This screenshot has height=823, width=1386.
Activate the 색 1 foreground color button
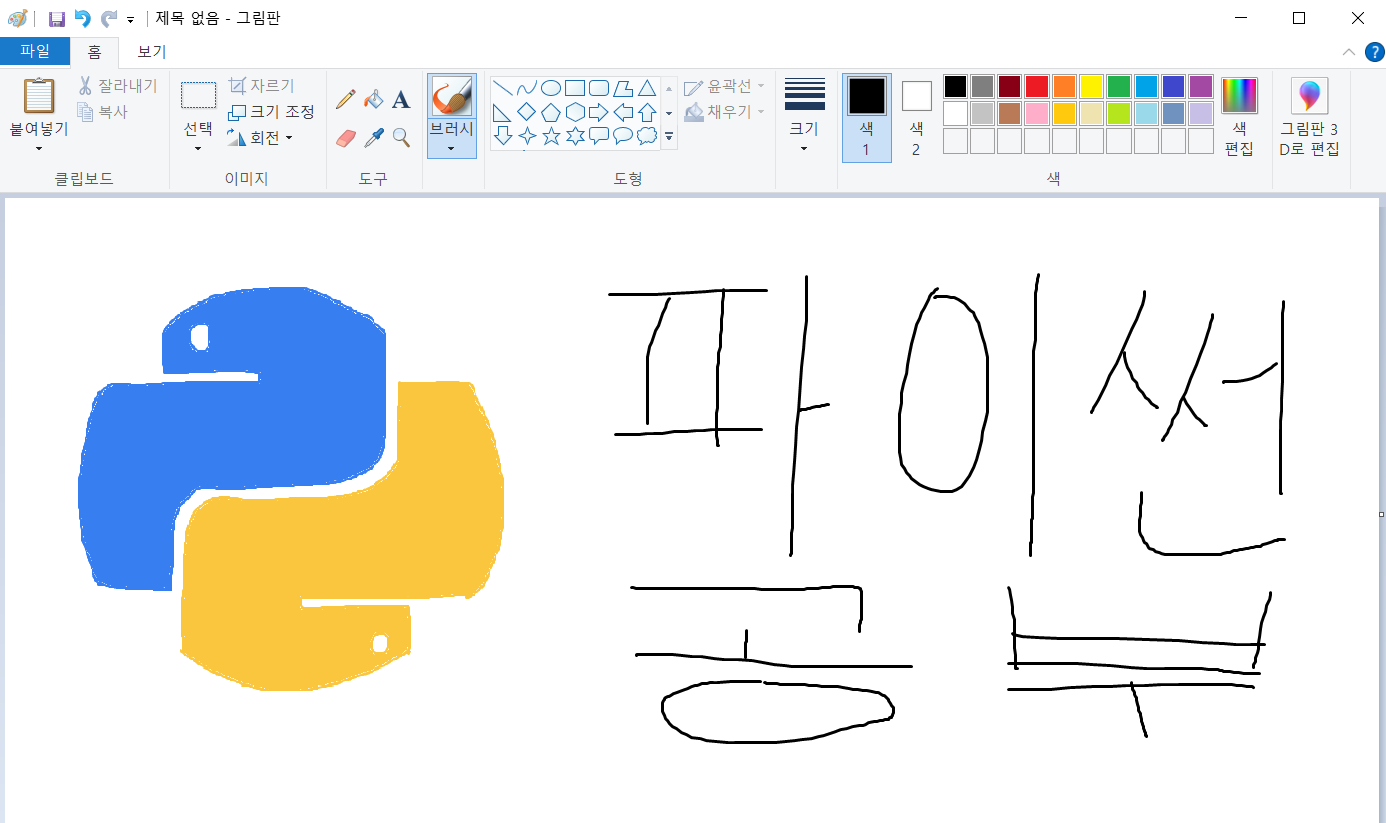[867, 117]
